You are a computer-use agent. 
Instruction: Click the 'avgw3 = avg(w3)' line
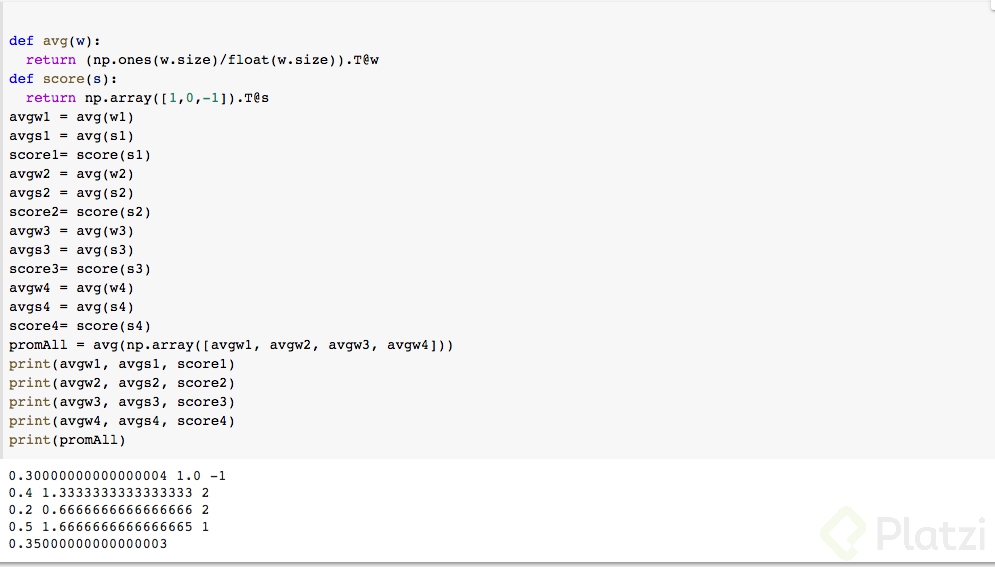71,231
